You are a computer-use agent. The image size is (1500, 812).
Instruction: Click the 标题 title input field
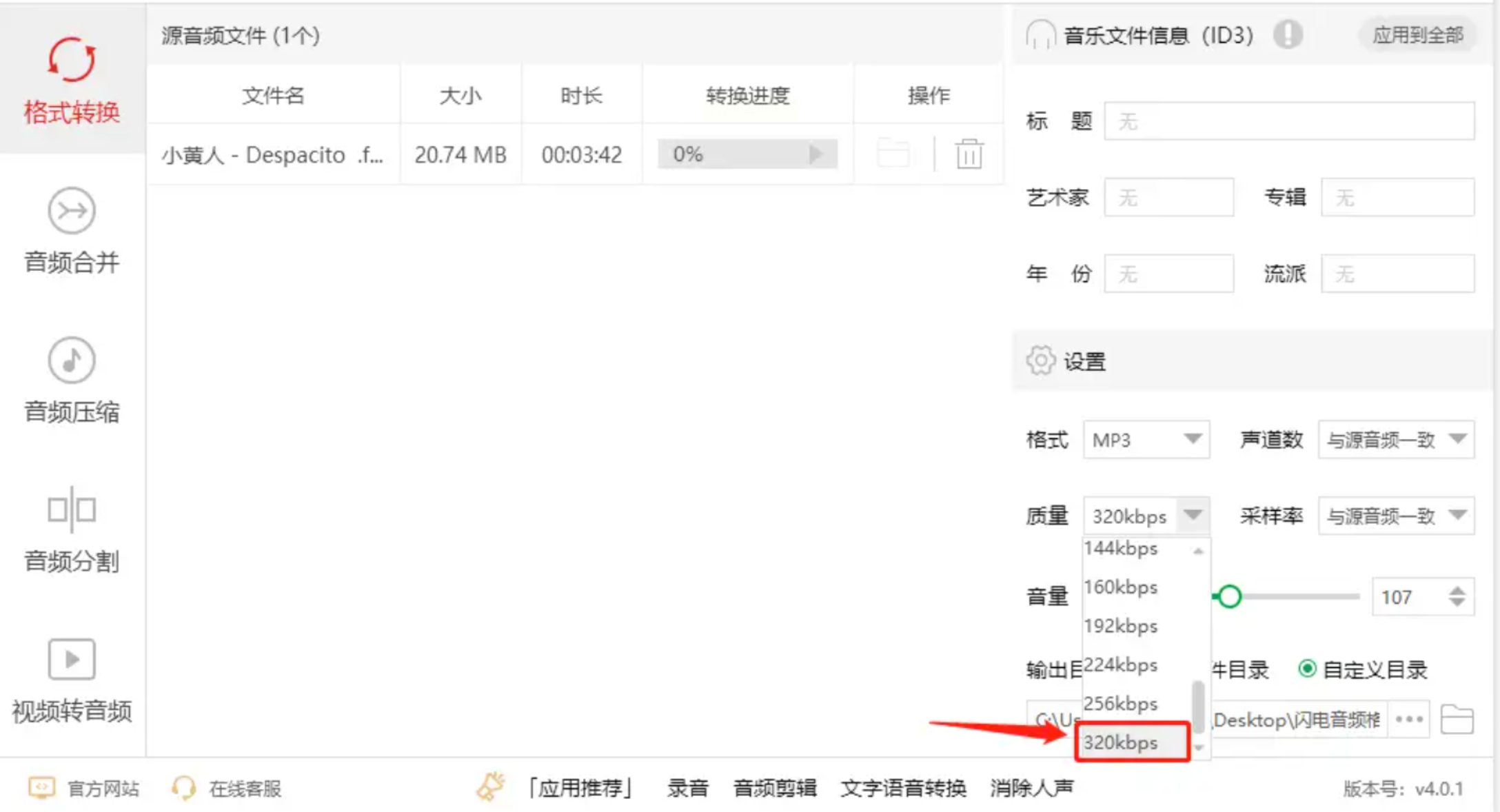(x=1288, y=122)
